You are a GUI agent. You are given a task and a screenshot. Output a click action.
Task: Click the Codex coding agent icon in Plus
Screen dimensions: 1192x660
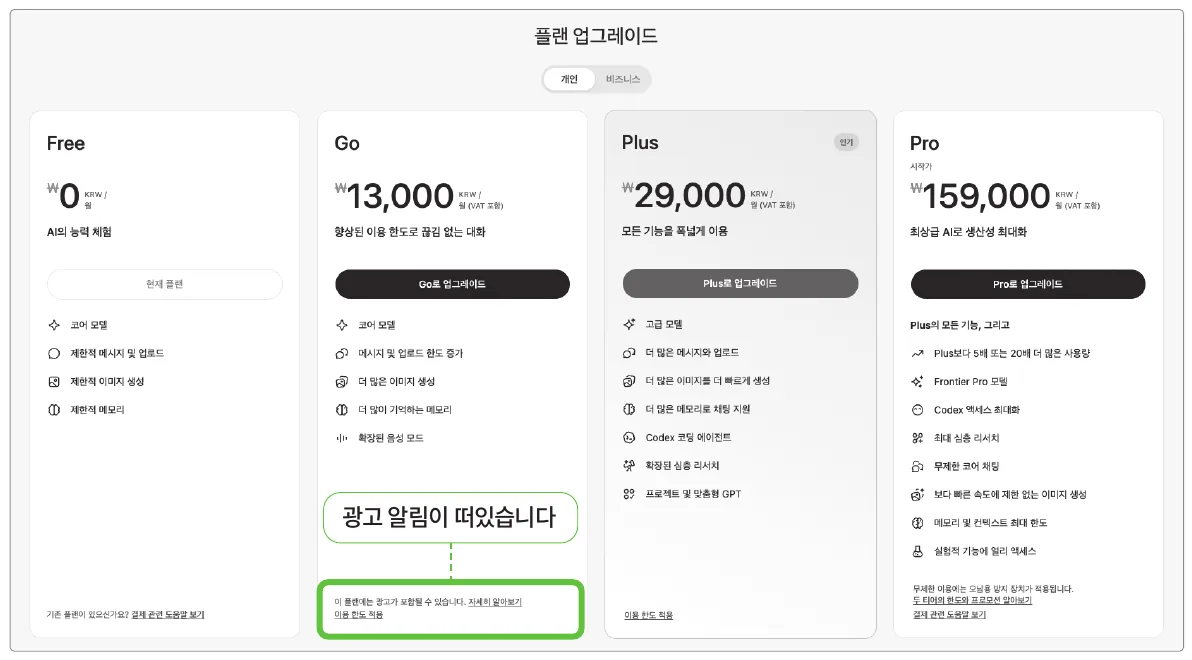[x=629, y=437]
